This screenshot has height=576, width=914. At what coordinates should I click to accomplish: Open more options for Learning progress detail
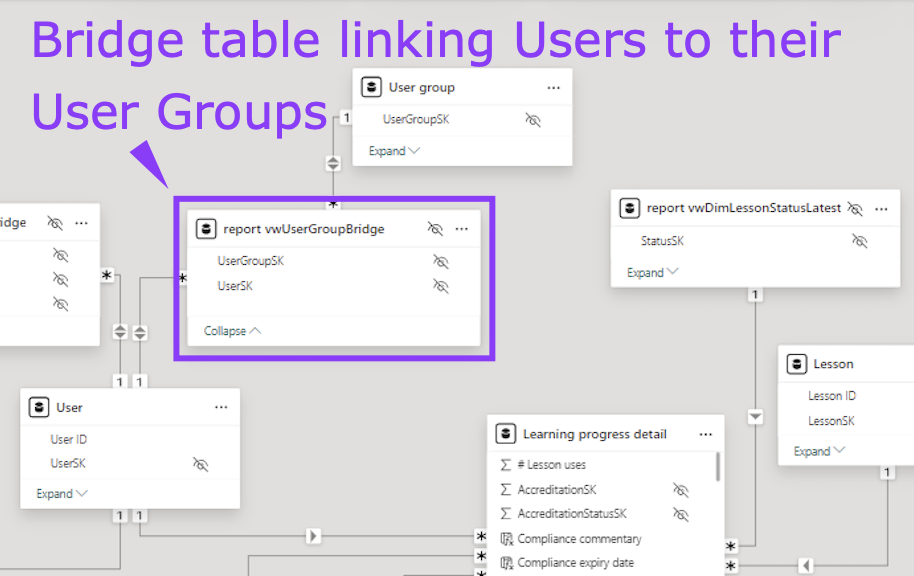pyautogui.click(x=706, y=434)
